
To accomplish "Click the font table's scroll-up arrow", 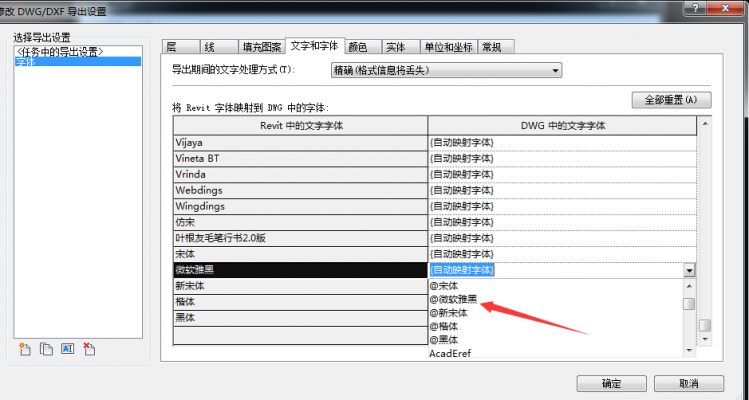I will [x=705, y=124].
